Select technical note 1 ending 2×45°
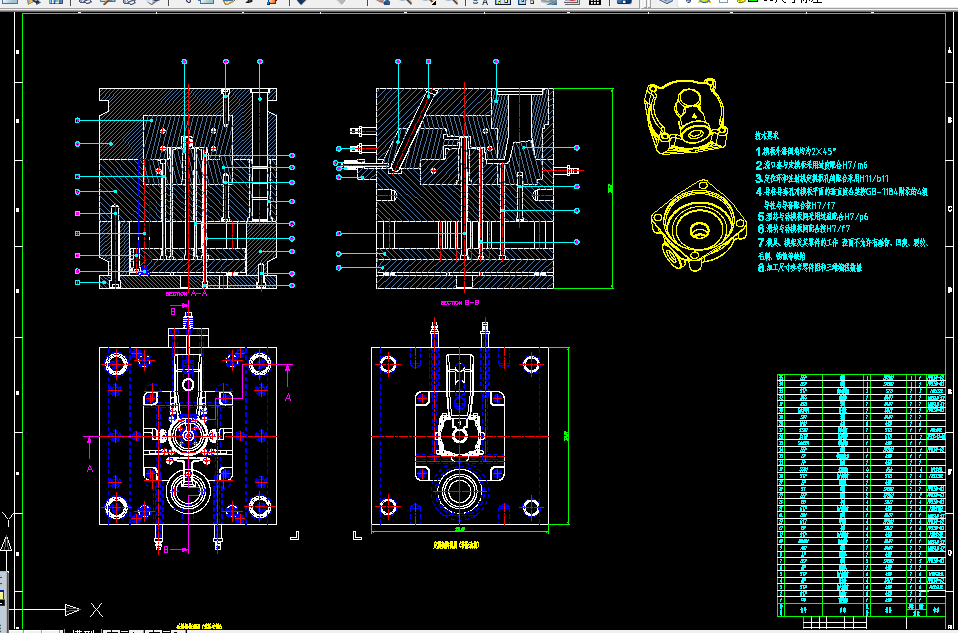 (797, 151)
